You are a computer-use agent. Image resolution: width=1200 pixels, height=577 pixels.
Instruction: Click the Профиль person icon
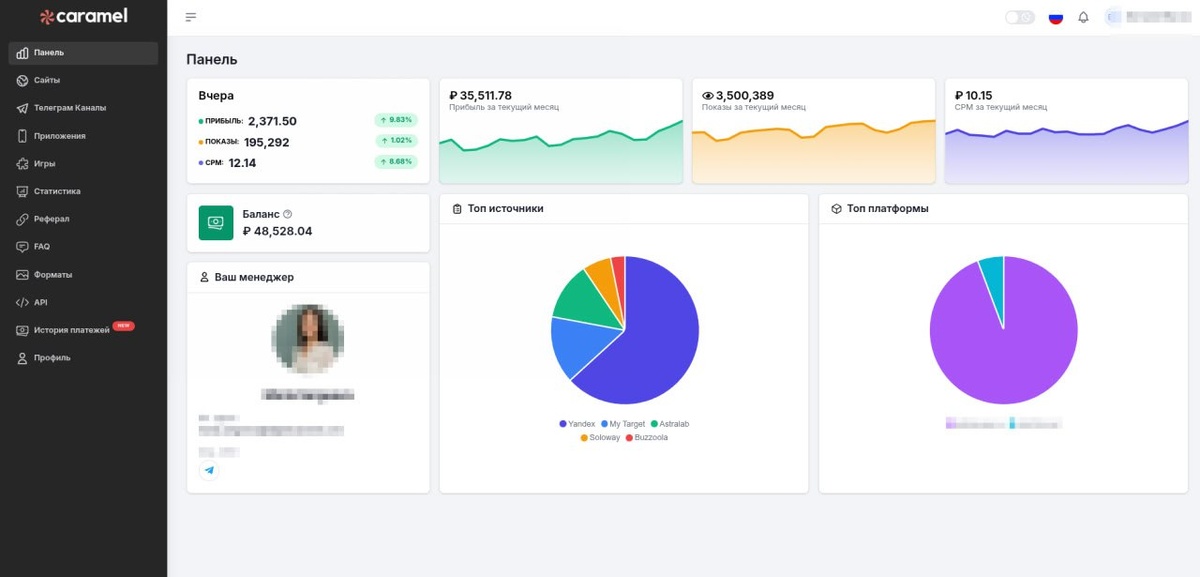[22, 358]
